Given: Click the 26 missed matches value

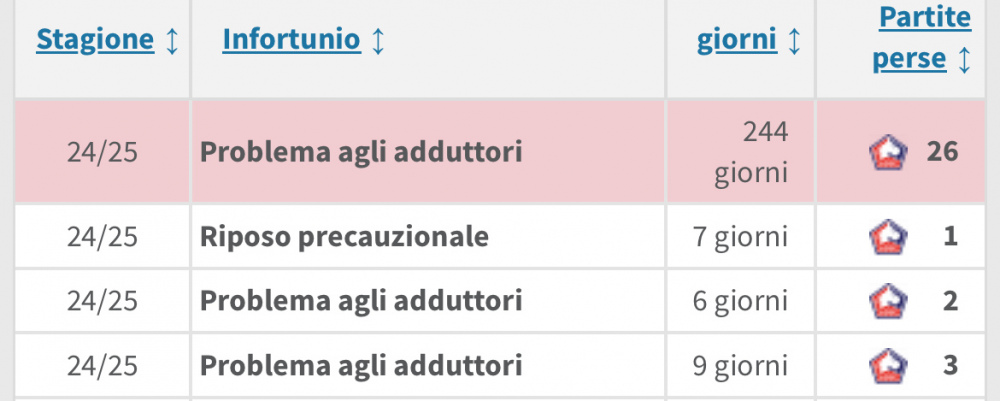Looking at the screenshot, I should point(943,152).
